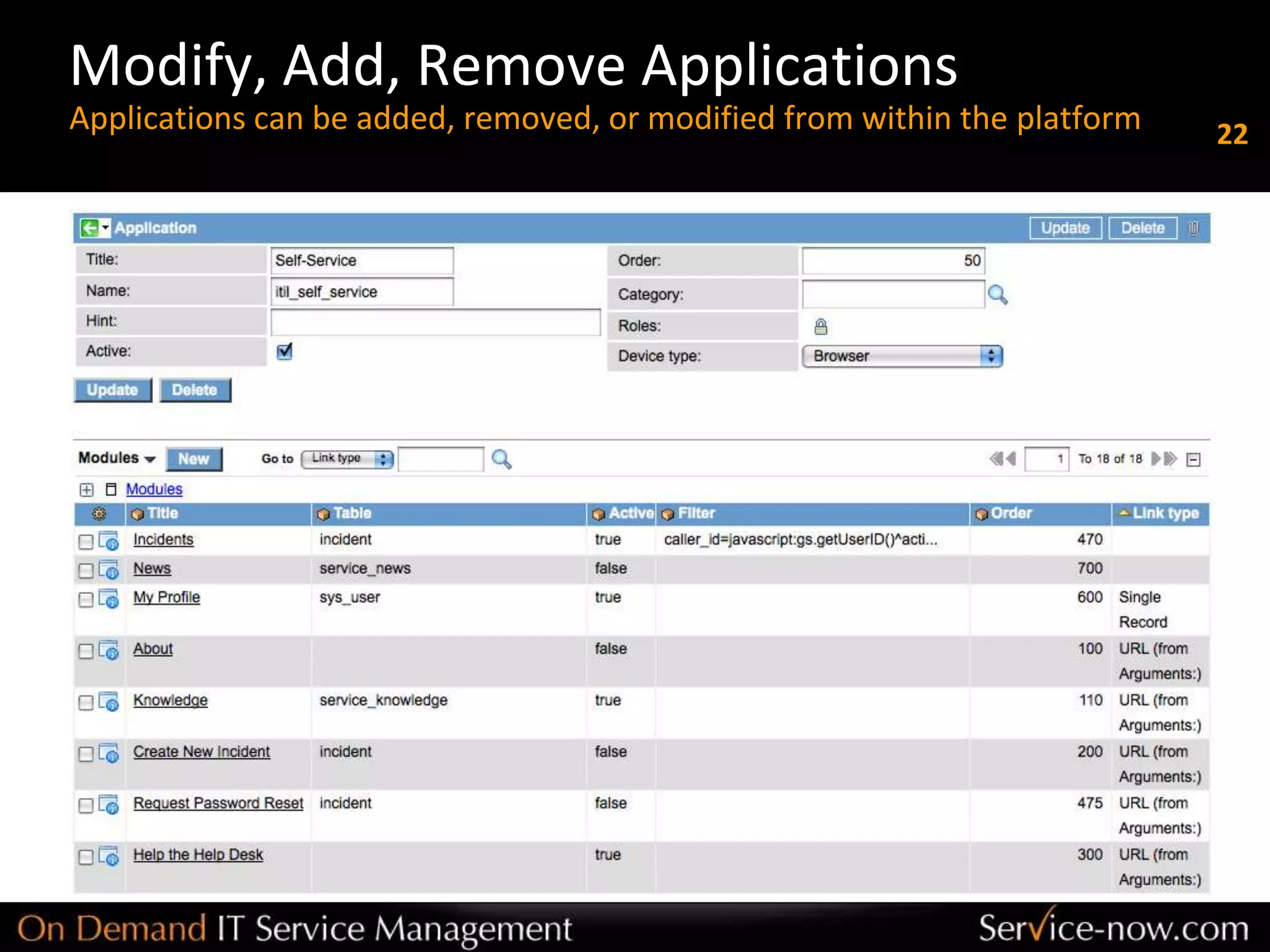1270x952 pixels.
Task: Jump to first page of modules
Action: [996, 459]
